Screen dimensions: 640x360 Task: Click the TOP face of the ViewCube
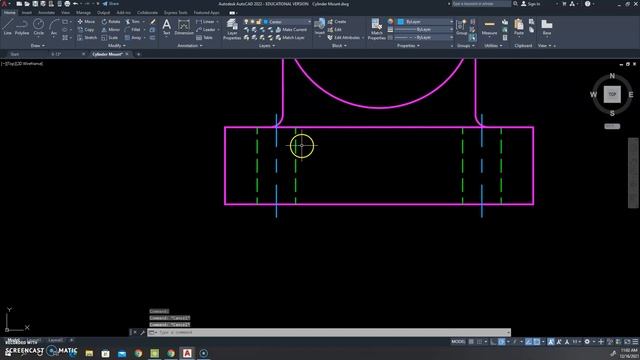coord(612,94)
